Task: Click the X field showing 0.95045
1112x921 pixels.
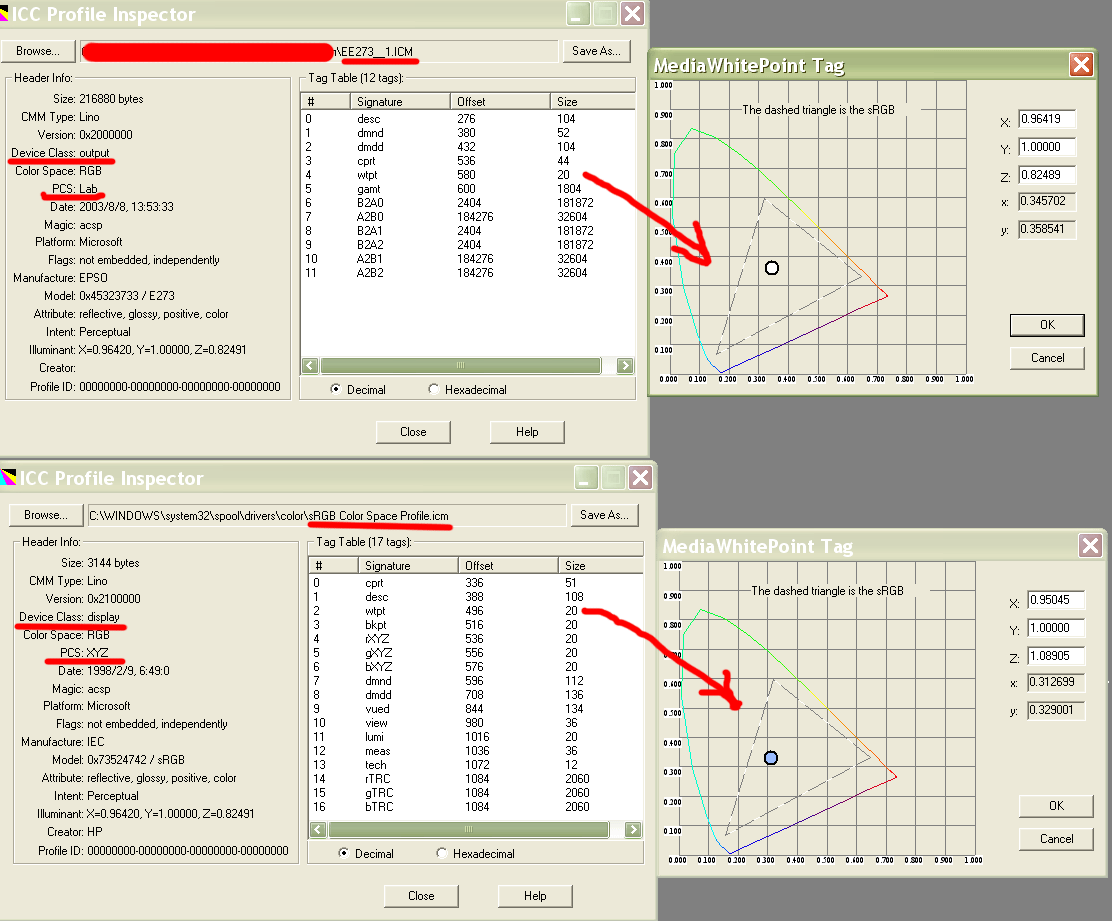Action: pos(1056,600)
